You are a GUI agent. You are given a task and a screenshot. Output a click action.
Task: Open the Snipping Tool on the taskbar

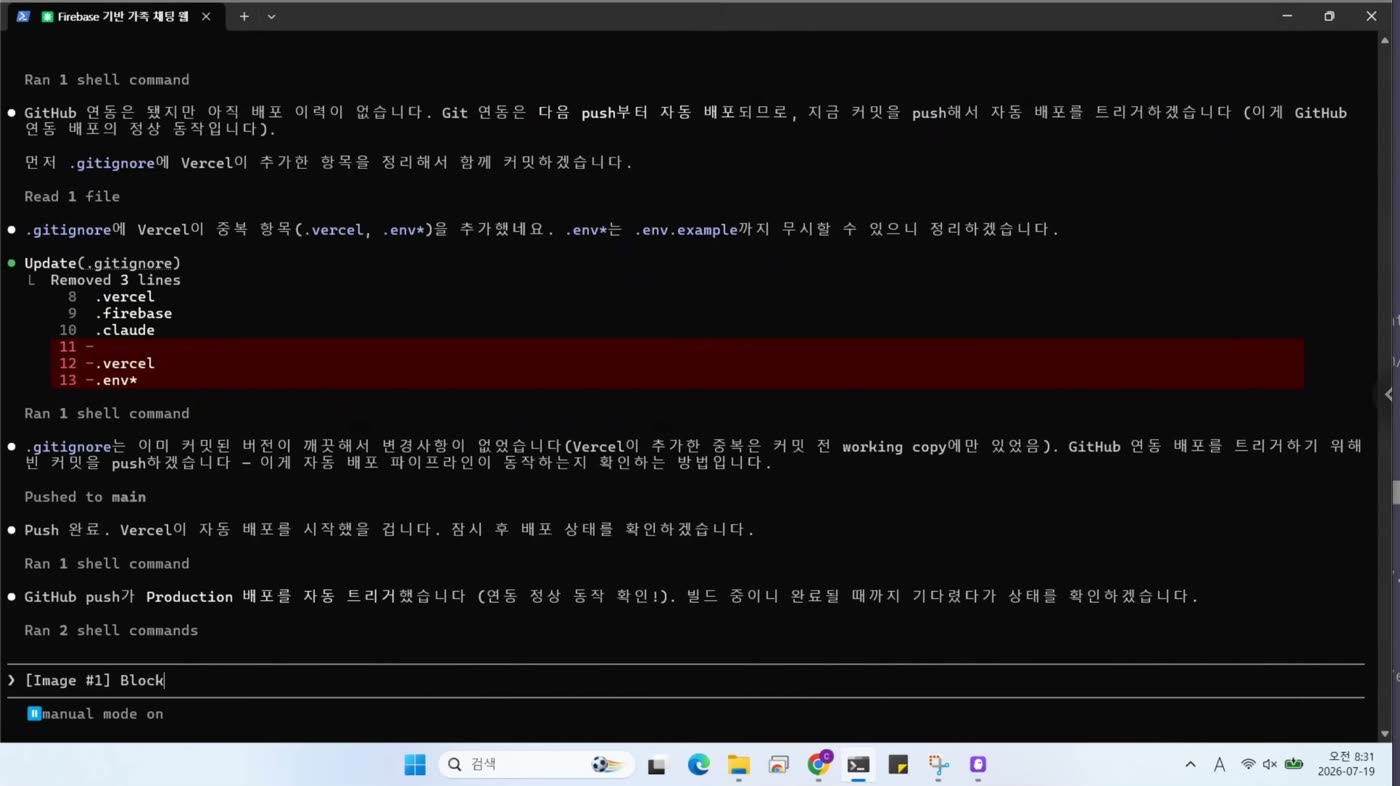tap(938, 765)
